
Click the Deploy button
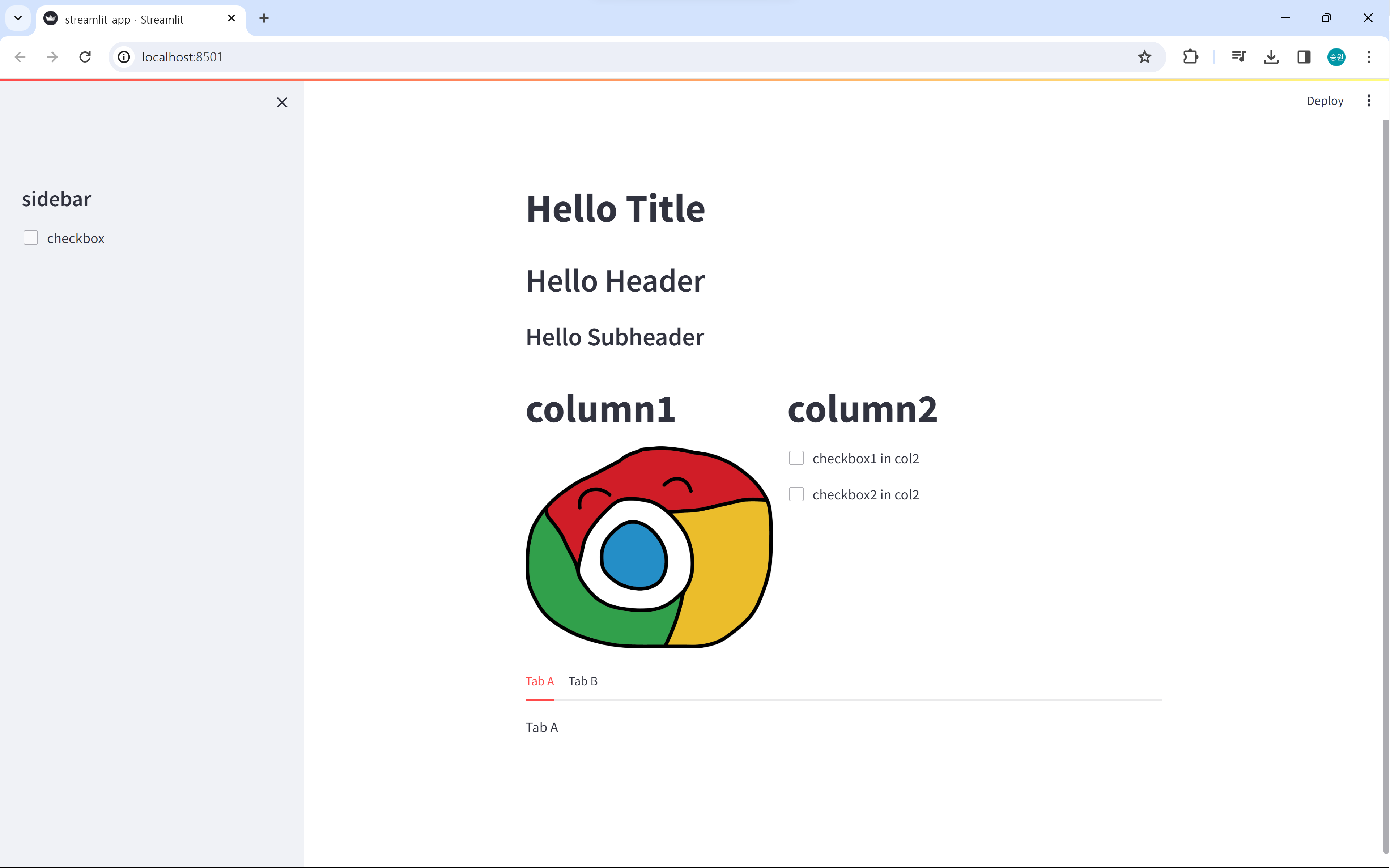point(1325,101)
